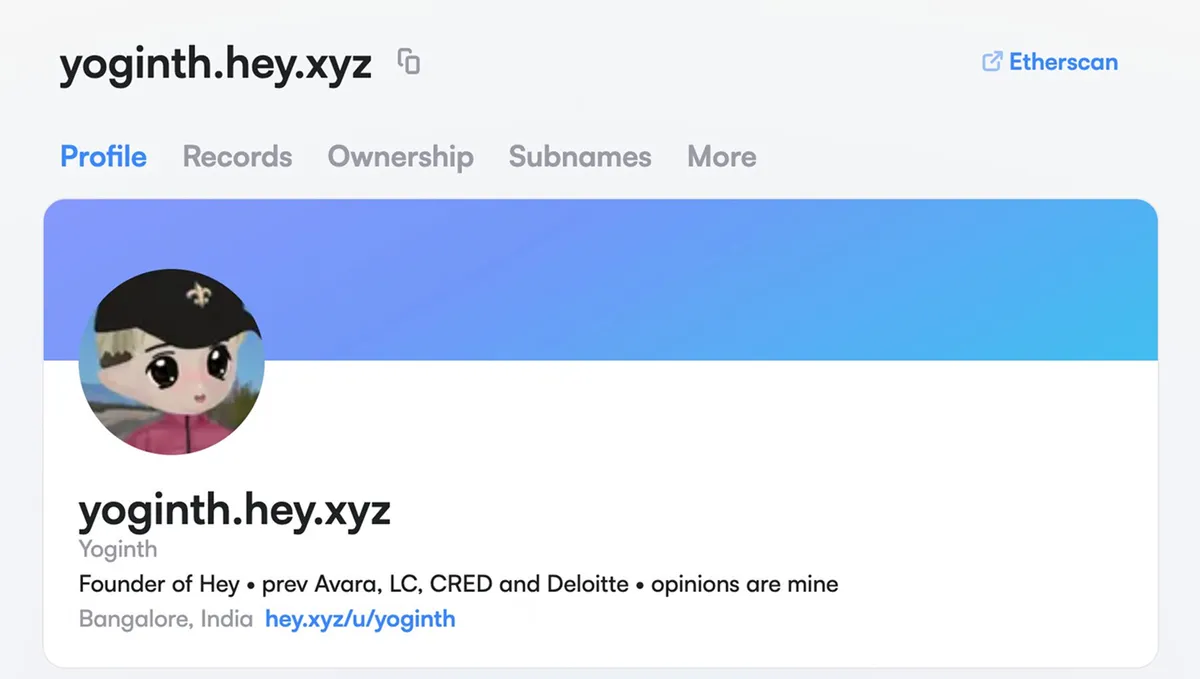The image size is (1200, 679).
Task: Open the Etherscan link
Action: tap(1062, 62)
